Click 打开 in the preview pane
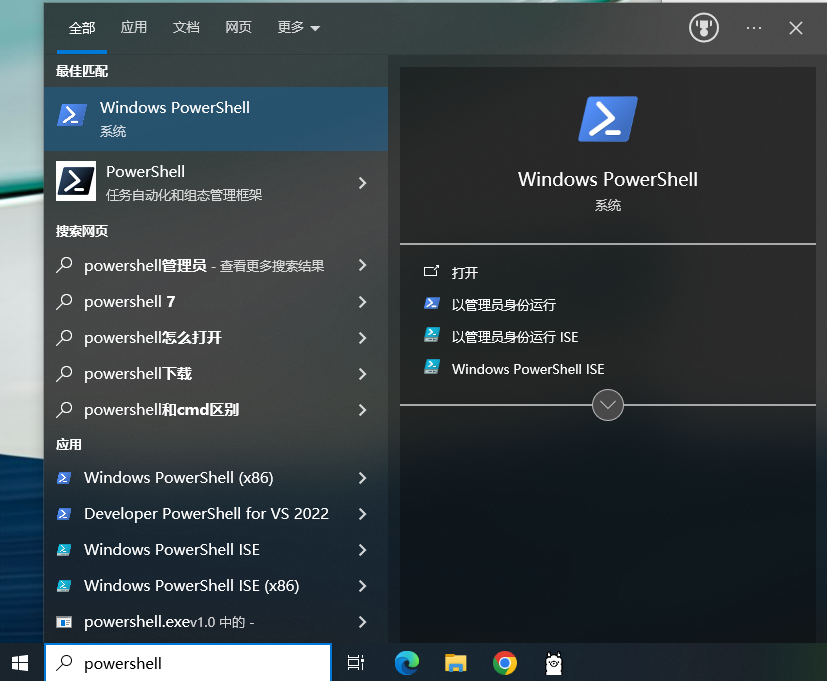This screenshot has width=827, height=681. coord(465,273)
